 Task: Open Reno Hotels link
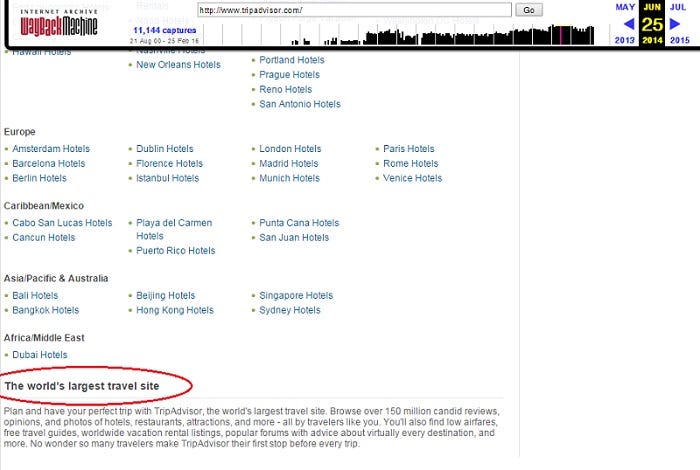click(285, 89)
